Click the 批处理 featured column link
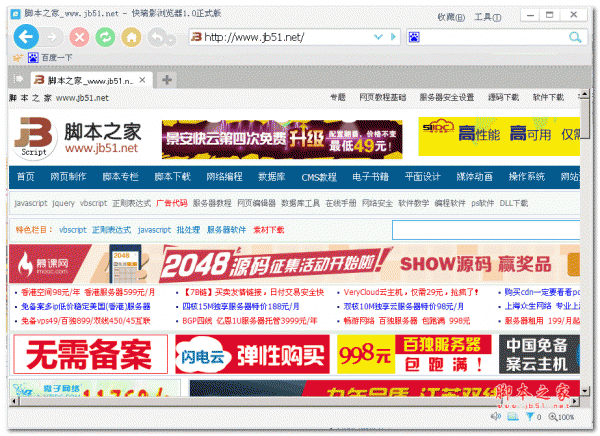This screenshot has height=436, width=600. pos(188,230)
